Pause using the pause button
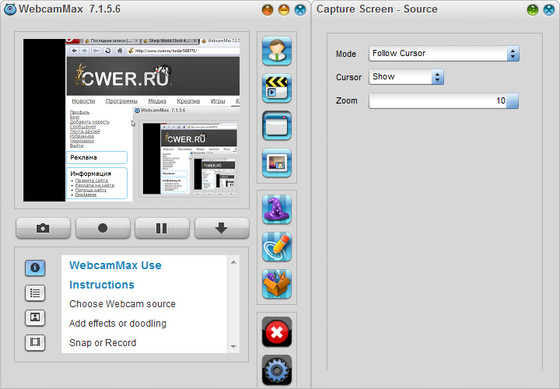The height and width of the screenshot is (389, 560). pyautogui.click(x=162, y=228)
